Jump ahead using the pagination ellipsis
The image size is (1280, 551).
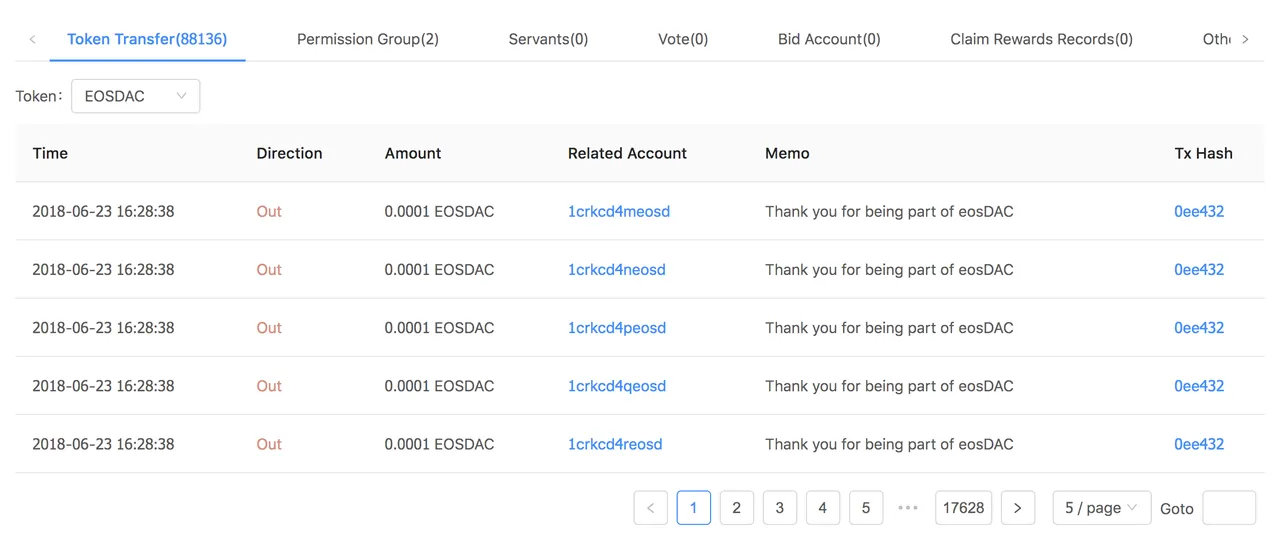pyautogui.click(x=908, y=508)
